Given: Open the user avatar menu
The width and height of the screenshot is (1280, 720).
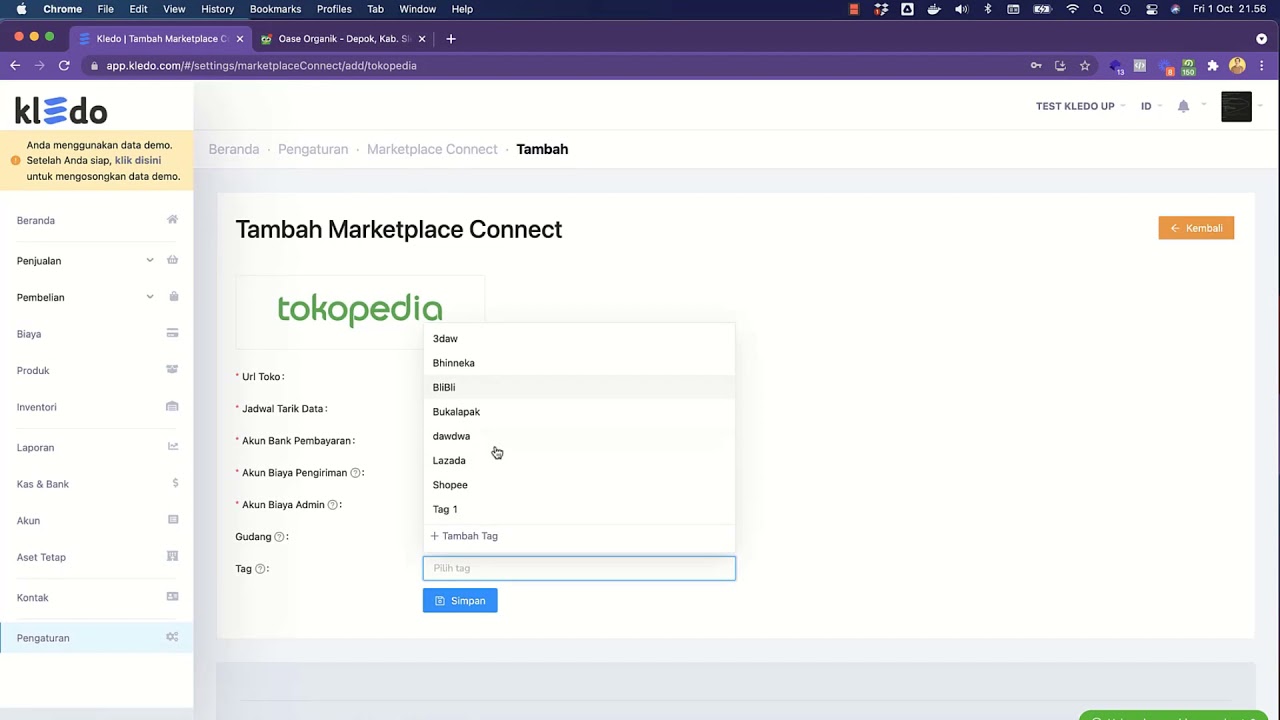Looking at the screenshot, I should coord(1236,106).
